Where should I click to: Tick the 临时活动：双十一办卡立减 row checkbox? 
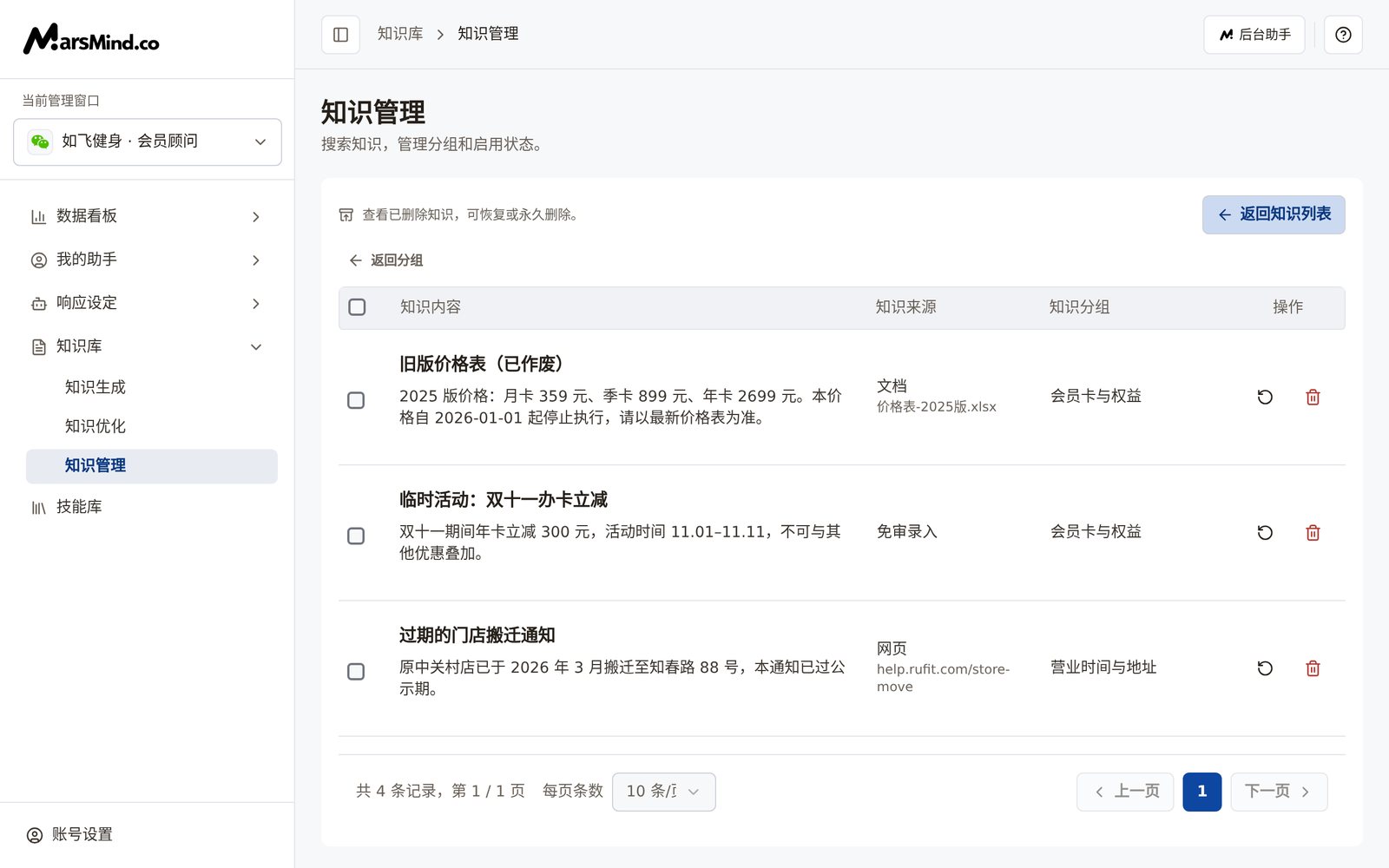click(x=356, y=536)
